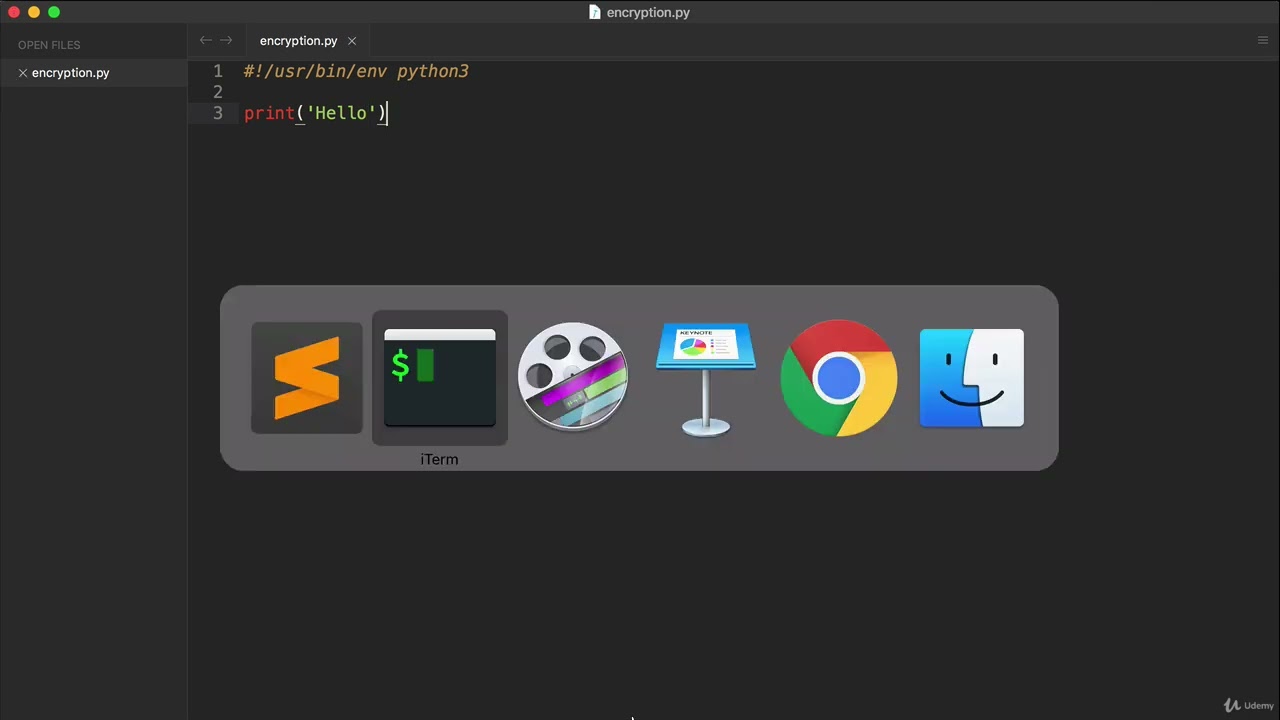This screenshot has height=720, width=1280.
Task: Click the green fullscreen window button
Action: point(54,12)
